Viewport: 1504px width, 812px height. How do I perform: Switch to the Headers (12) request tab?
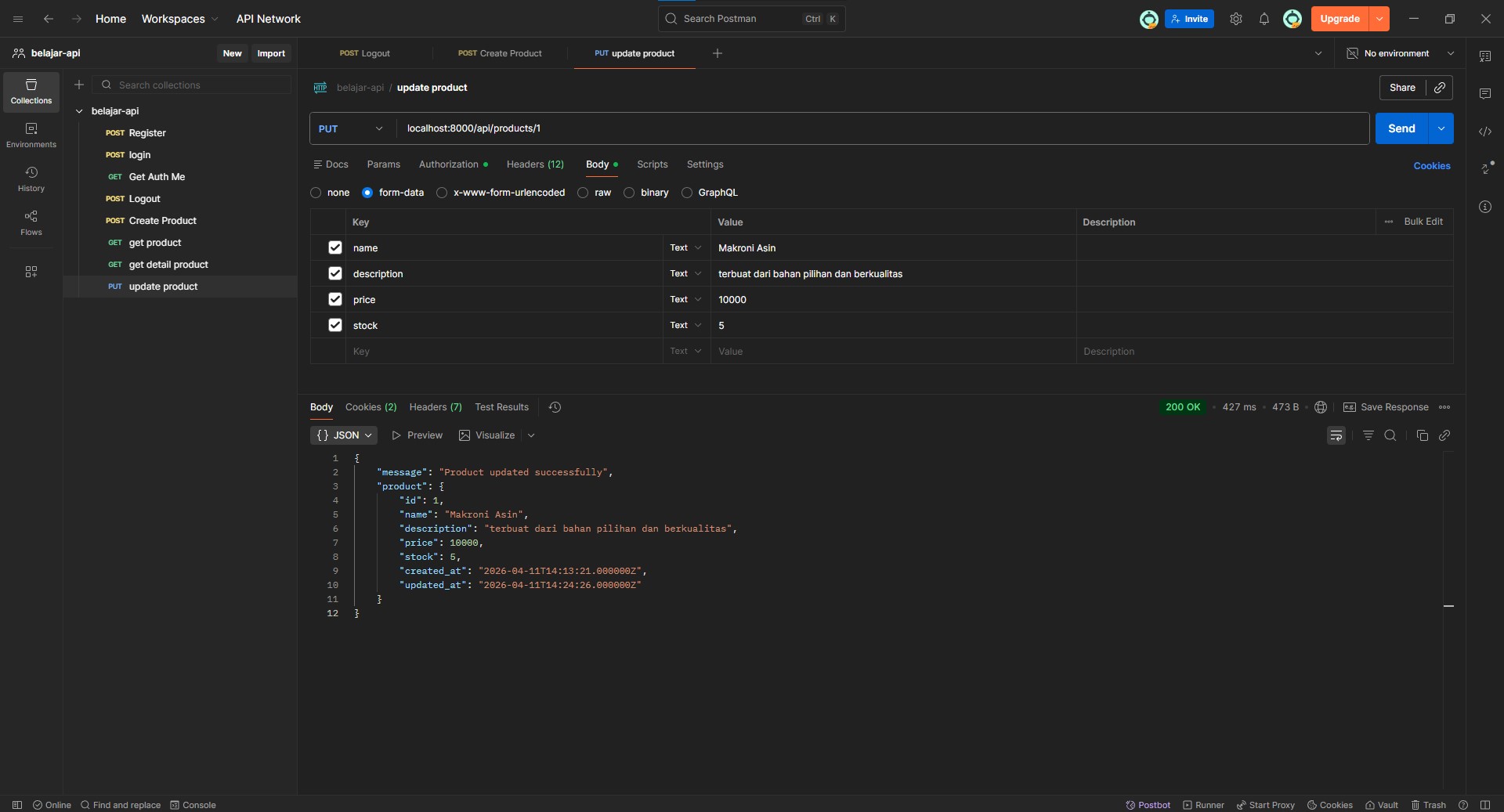click(x=534, y=164)
